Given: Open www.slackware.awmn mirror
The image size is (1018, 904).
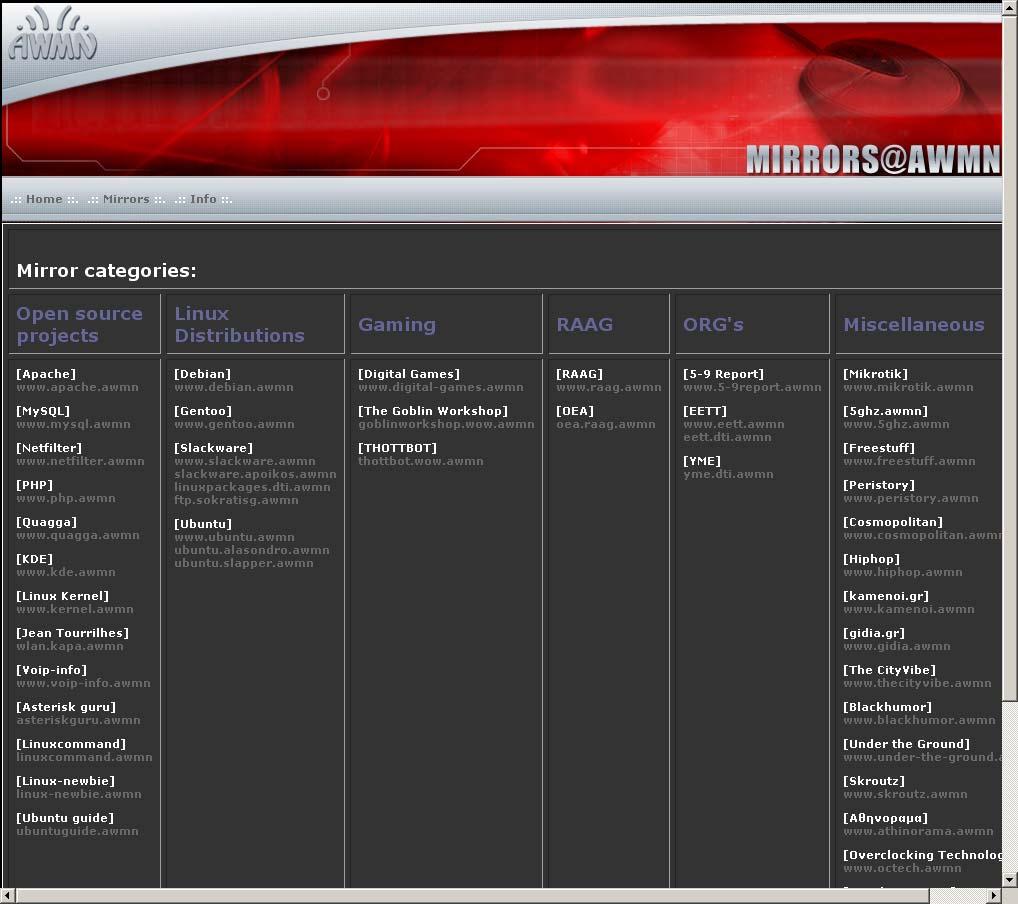Looking at the screenshot, I should [245, 461].
